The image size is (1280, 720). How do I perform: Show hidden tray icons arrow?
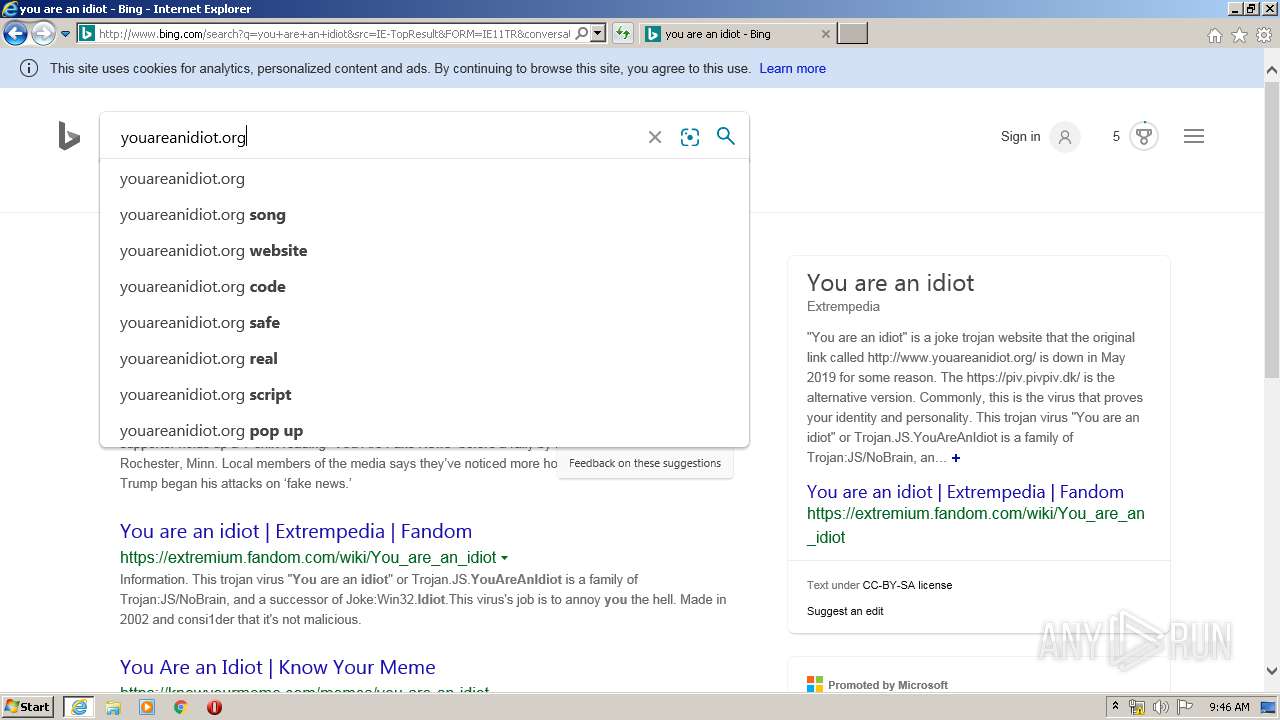click(1115, 707)
